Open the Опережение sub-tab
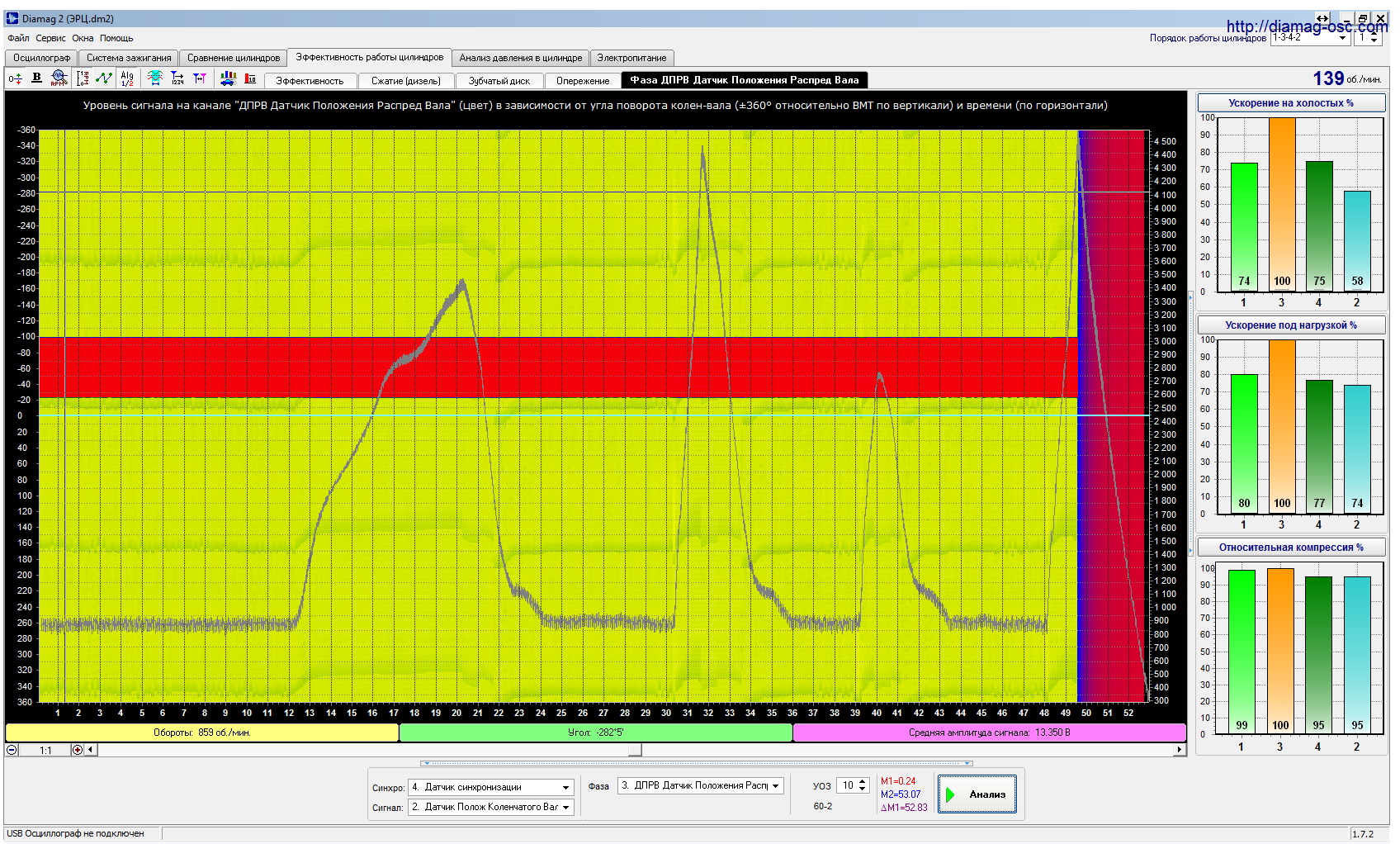This screenshot has width=1400, height=844. [x=583, y=81]
